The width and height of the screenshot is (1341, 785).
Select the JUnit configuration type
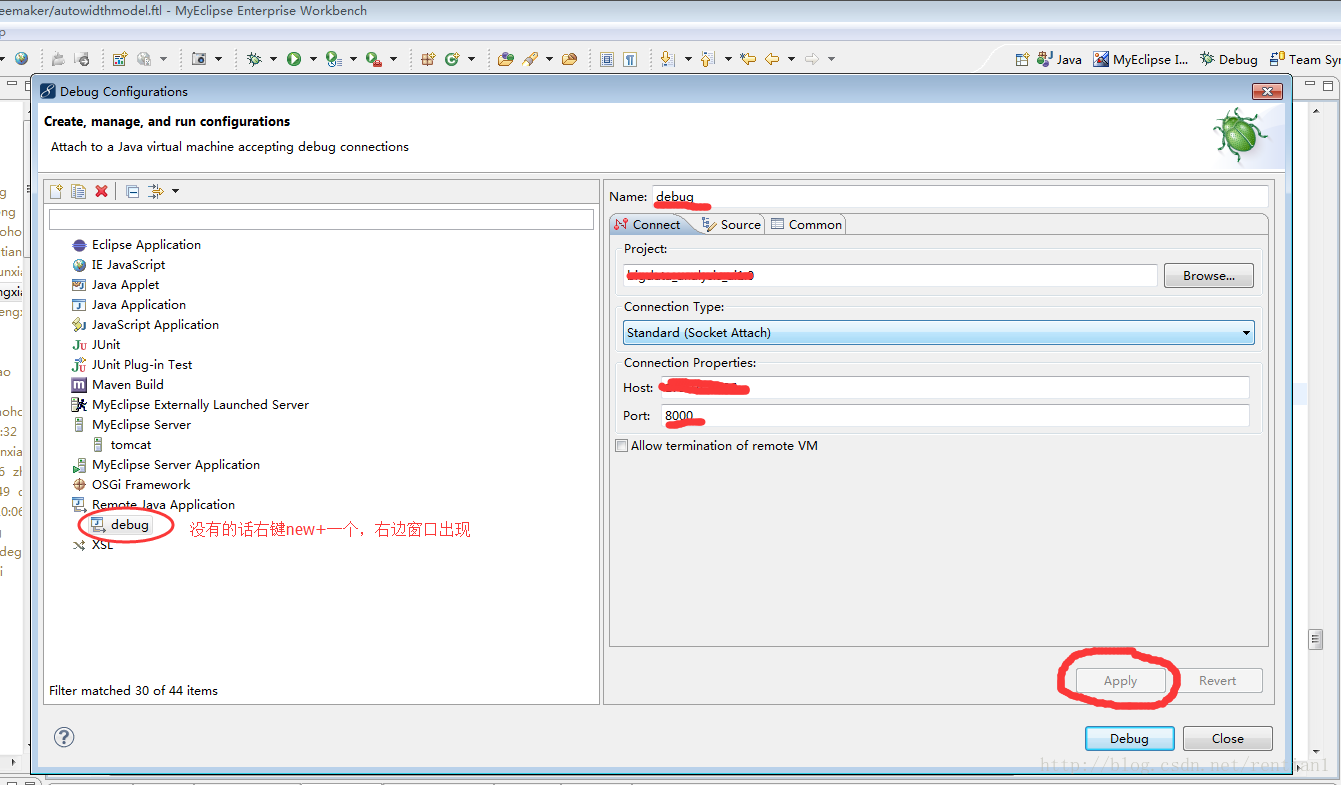(96, 345)
